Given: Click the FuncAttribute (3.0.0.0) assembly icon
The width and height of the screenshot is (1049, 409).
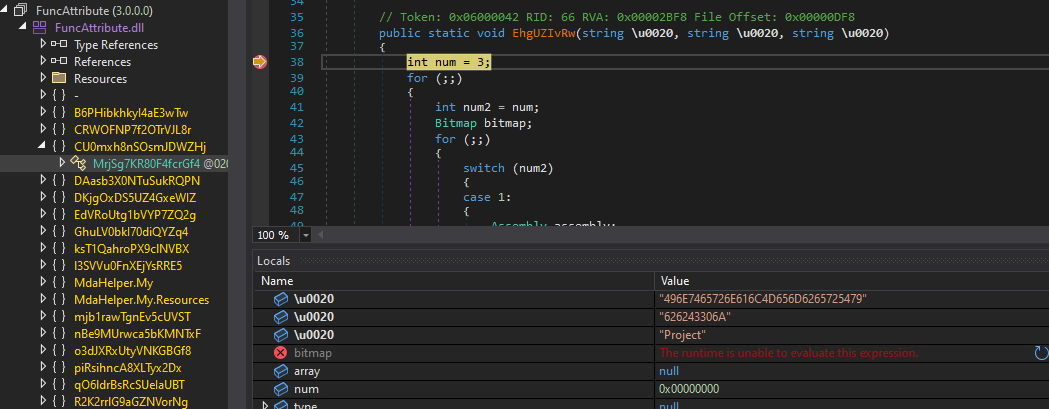Looking at the screenshot, I should click(x=21, y=11).
